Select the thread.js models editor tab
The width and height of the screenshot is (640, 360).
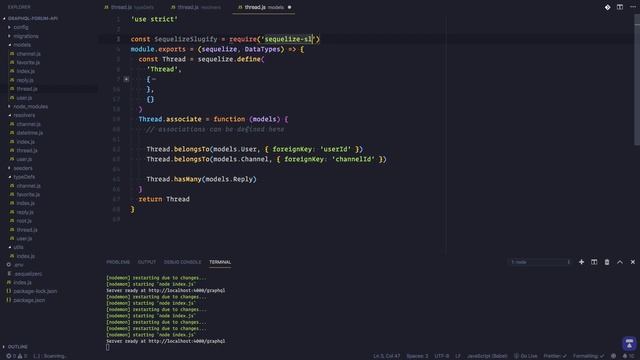pos(264,7)
